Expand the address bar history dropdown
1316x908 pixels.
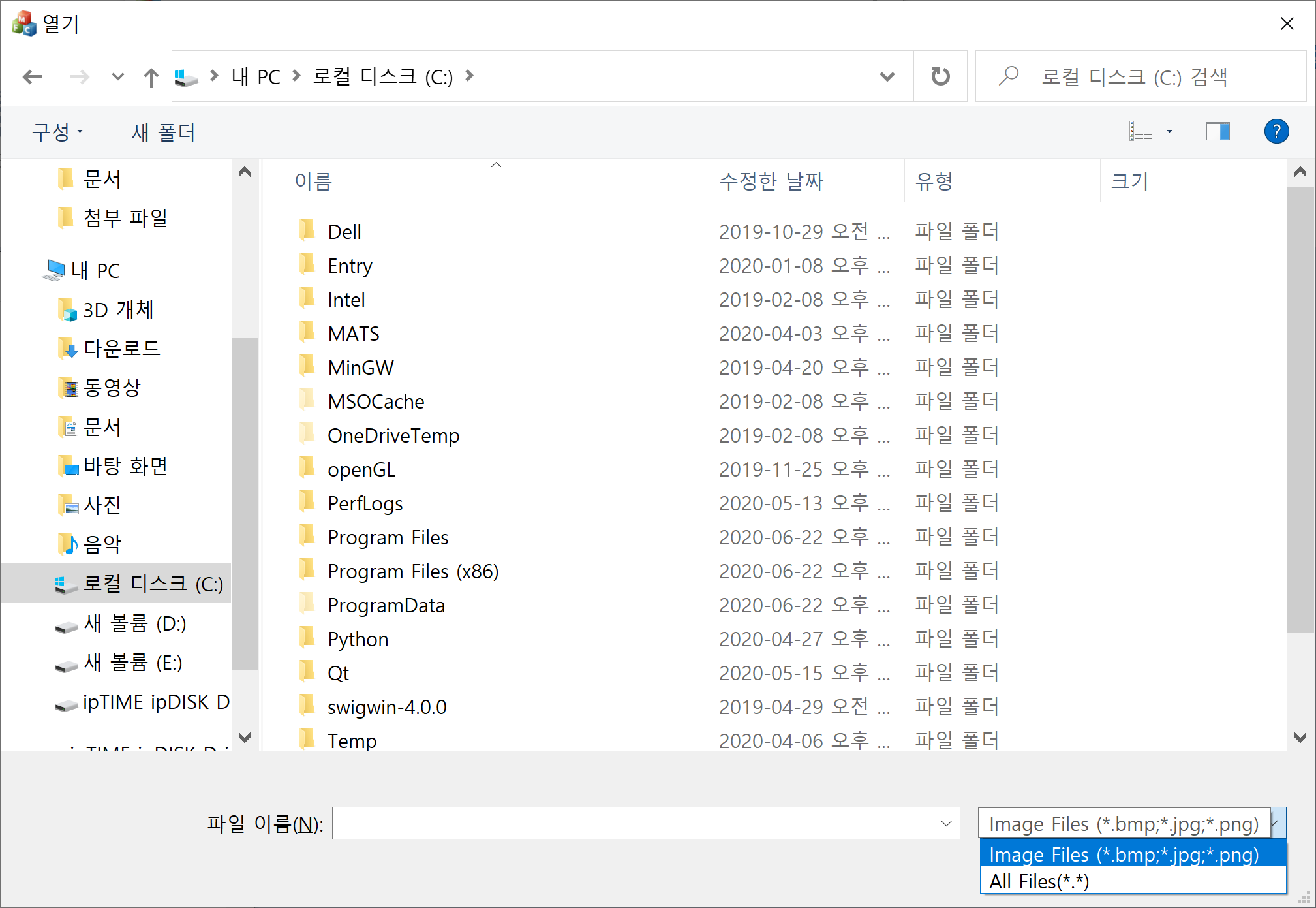pyautogui.click(x=887, y=76)
